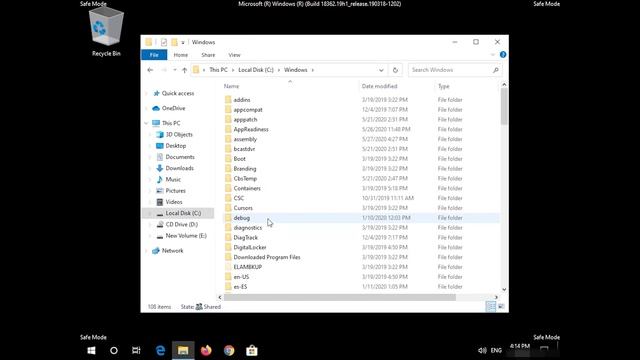Select the DigitalLocker folder
The width and height of the screenshot is (640, 360).
tap(250, 247)
